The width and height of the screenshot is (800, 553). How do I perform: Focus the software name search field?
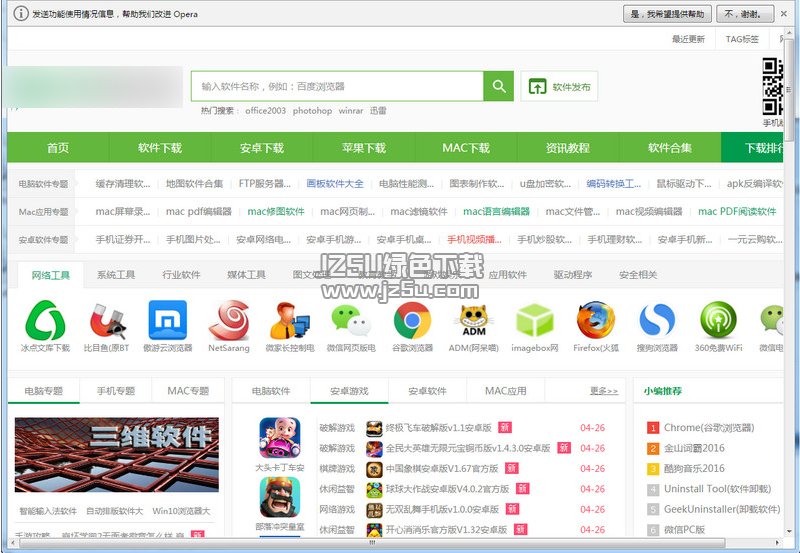tap(337, 86)
